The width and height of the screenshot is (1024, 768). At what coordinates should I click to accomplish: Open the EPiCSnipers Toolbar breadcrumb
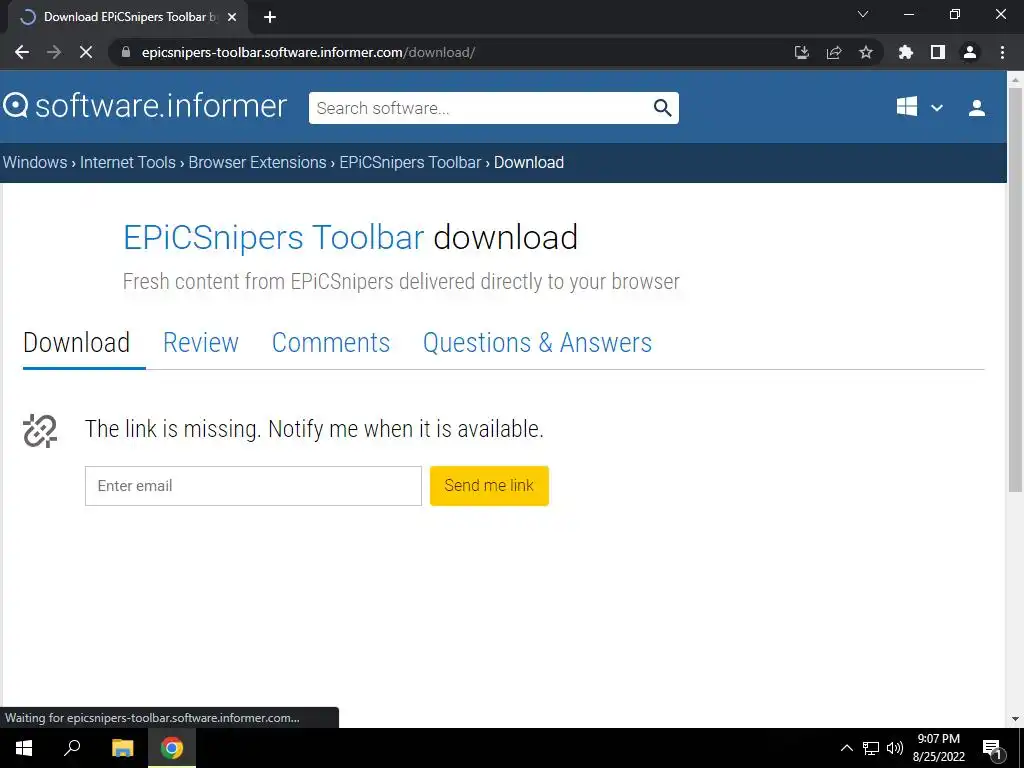410,163
